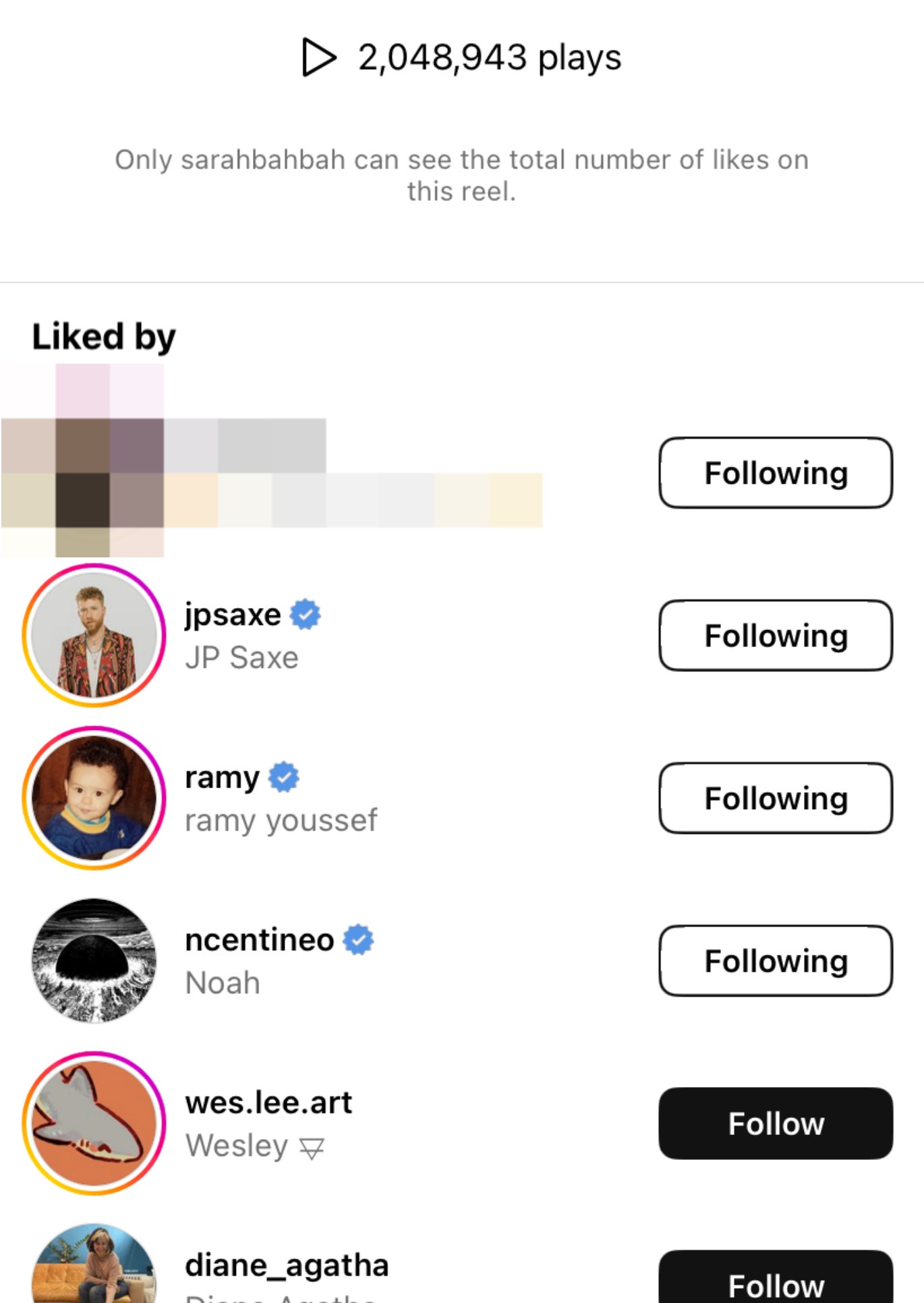The height and width of the screenshot is (1303, 924).
Task: Click jpsaxe's blue verified badge
Action: (x=305, y=615)
